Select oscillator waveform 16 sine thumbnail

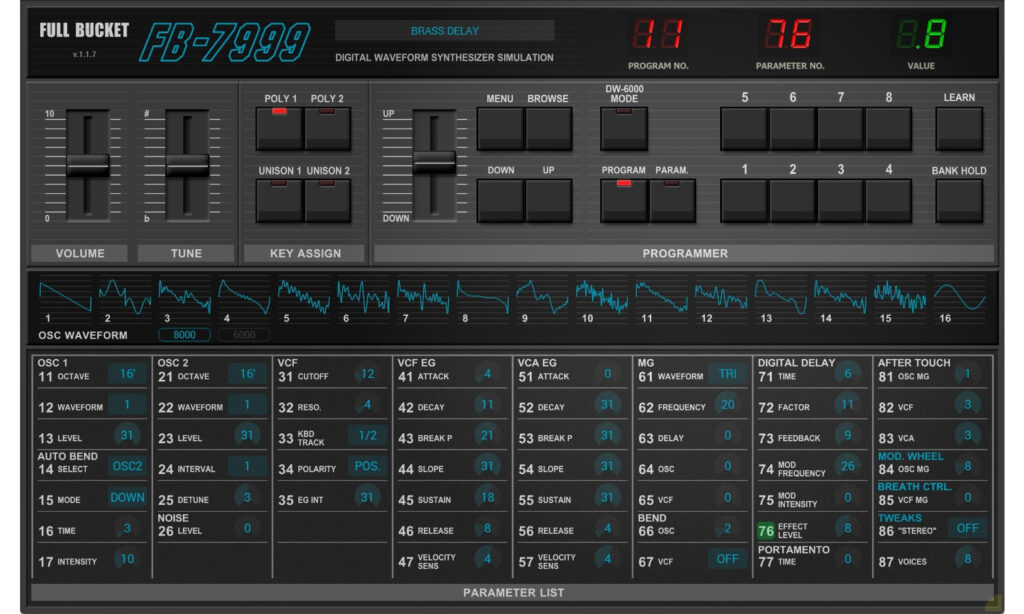pyautogui.click(x=959, y=299)
